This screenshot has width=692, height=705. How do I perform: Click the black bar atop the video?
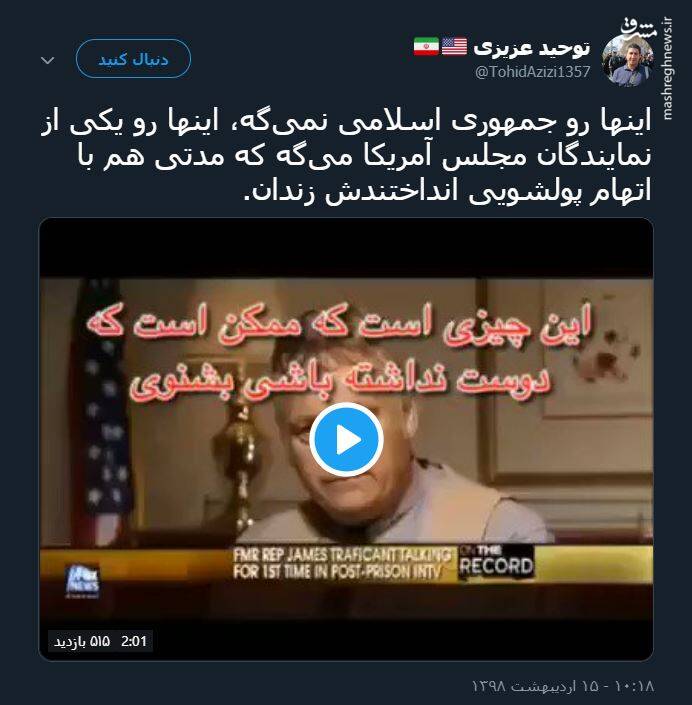pos(346,248)
